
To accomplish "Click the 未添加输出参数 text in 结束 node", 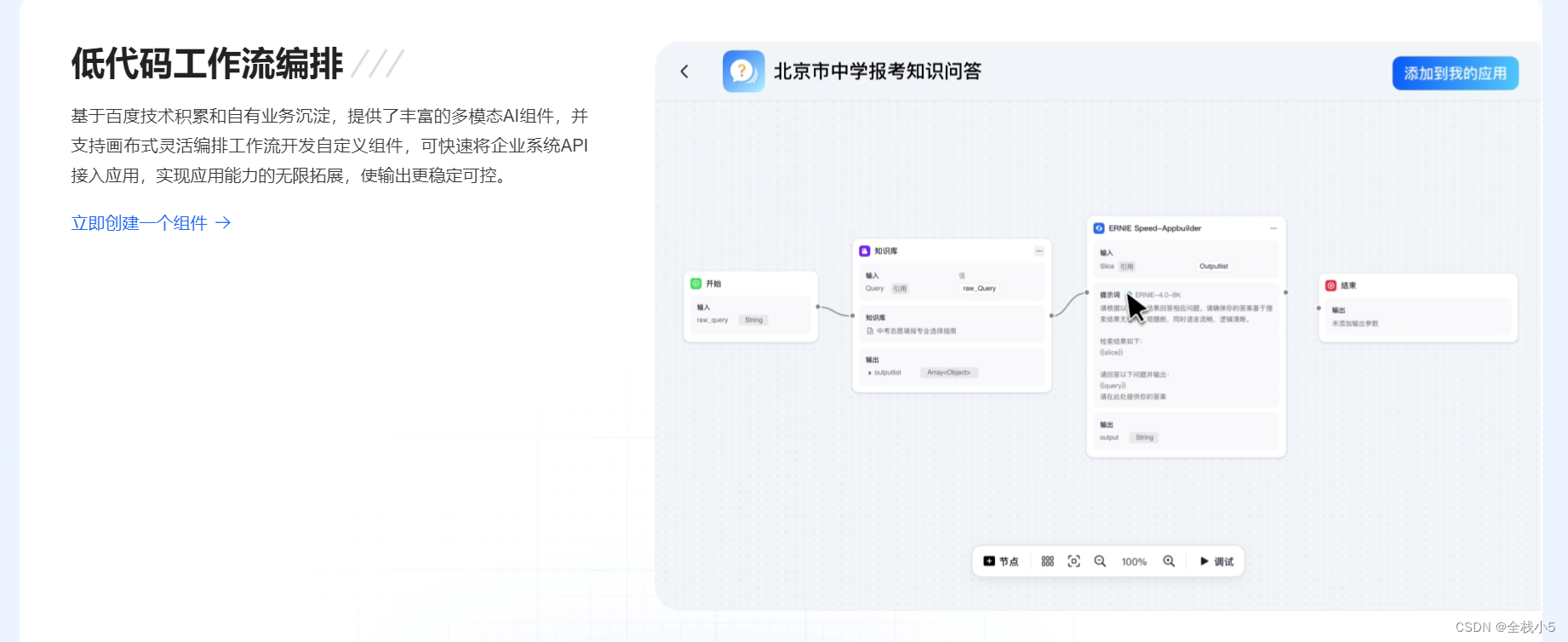I will [x=1355, y=324].
